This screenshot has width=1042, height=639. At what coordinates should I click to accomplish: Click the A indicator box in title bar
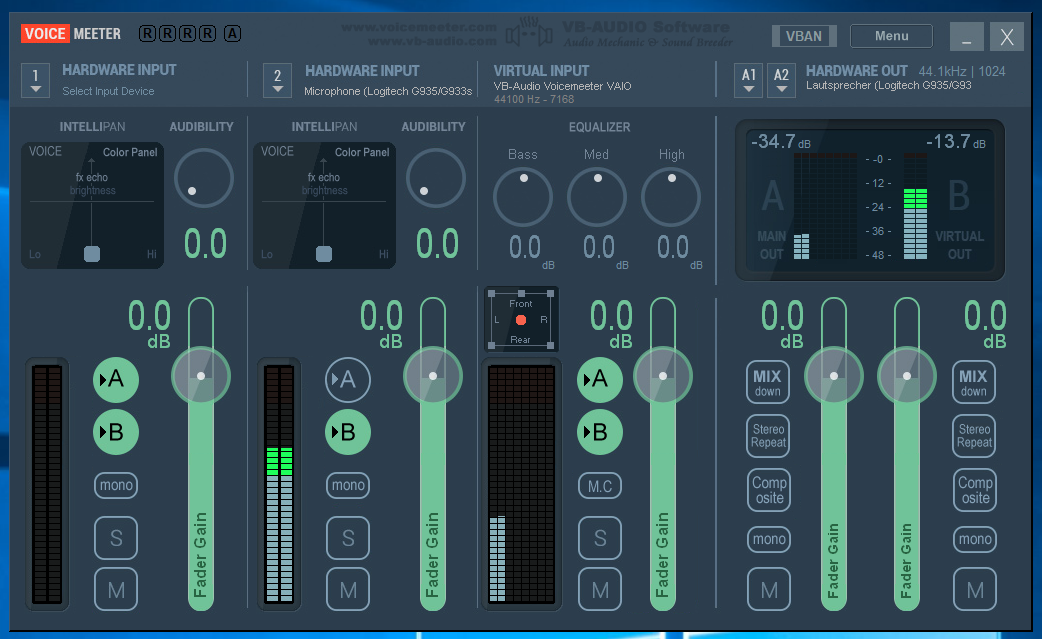(x=232, y=33)
